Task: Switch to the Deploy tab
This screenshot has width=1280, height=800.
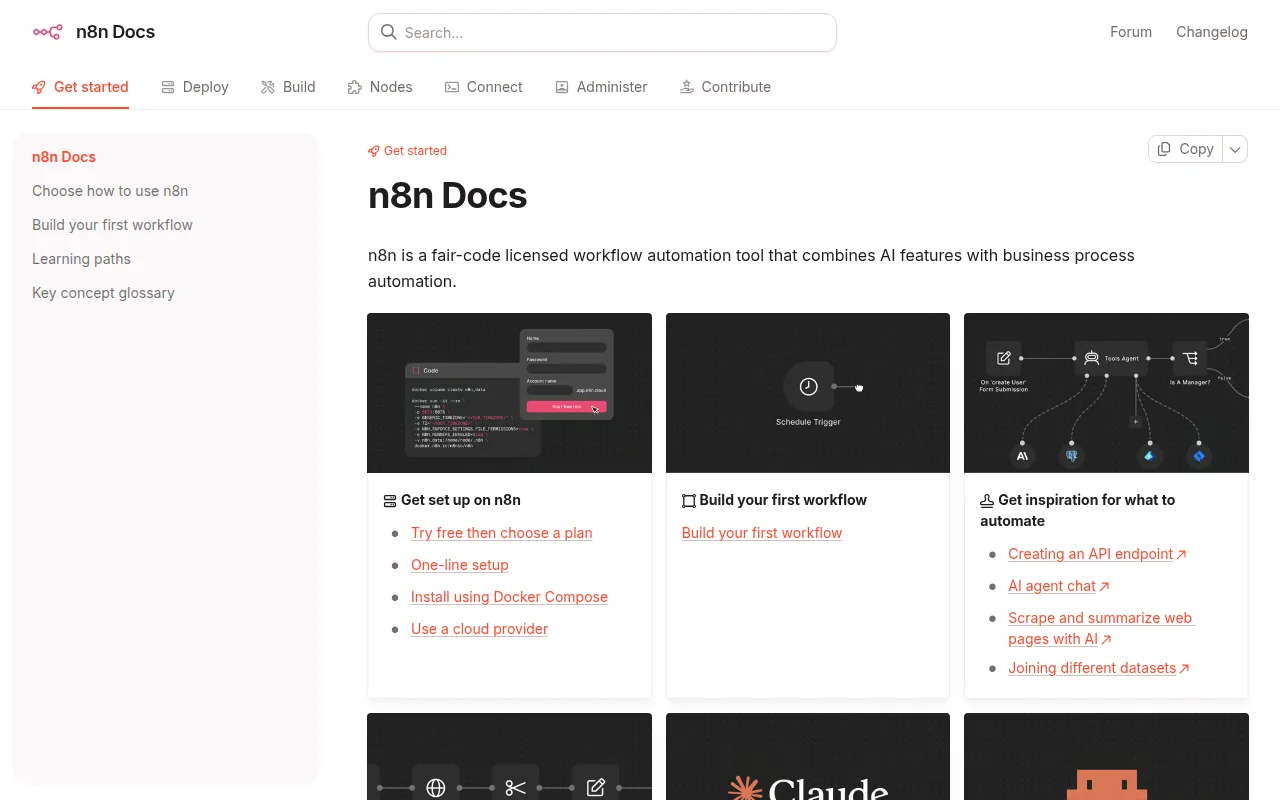Action: (x=195, y=87)
